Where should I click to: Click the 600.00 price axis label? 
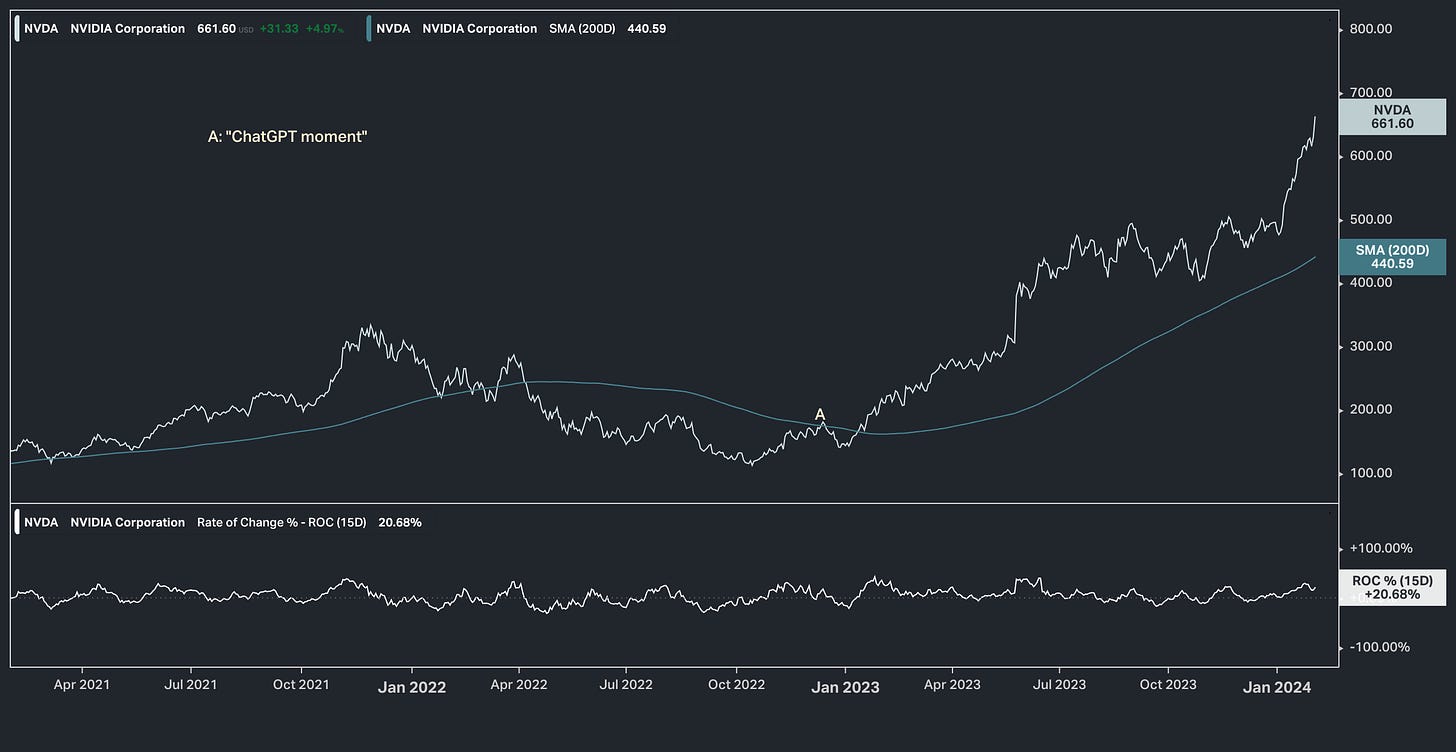(1371, 156)
